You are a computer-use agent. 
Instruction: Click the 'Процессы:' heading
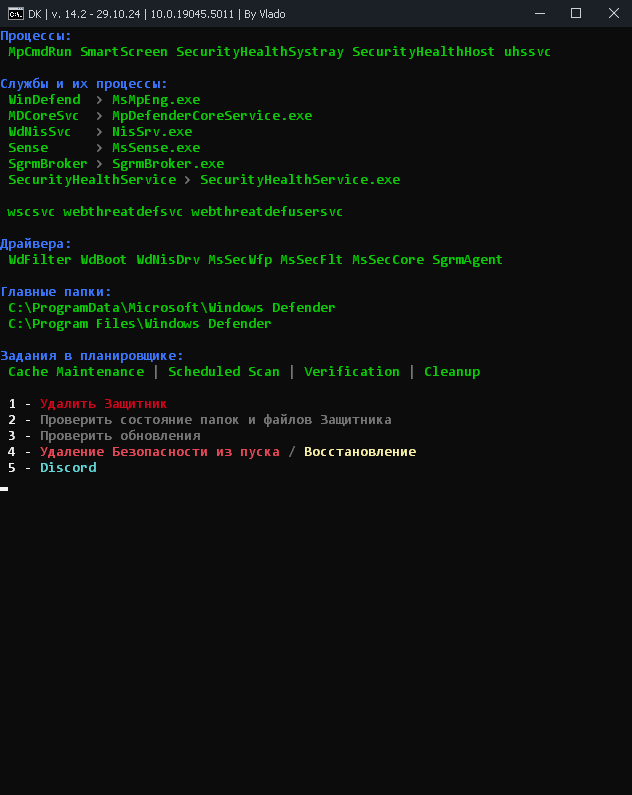pos(36,36)
